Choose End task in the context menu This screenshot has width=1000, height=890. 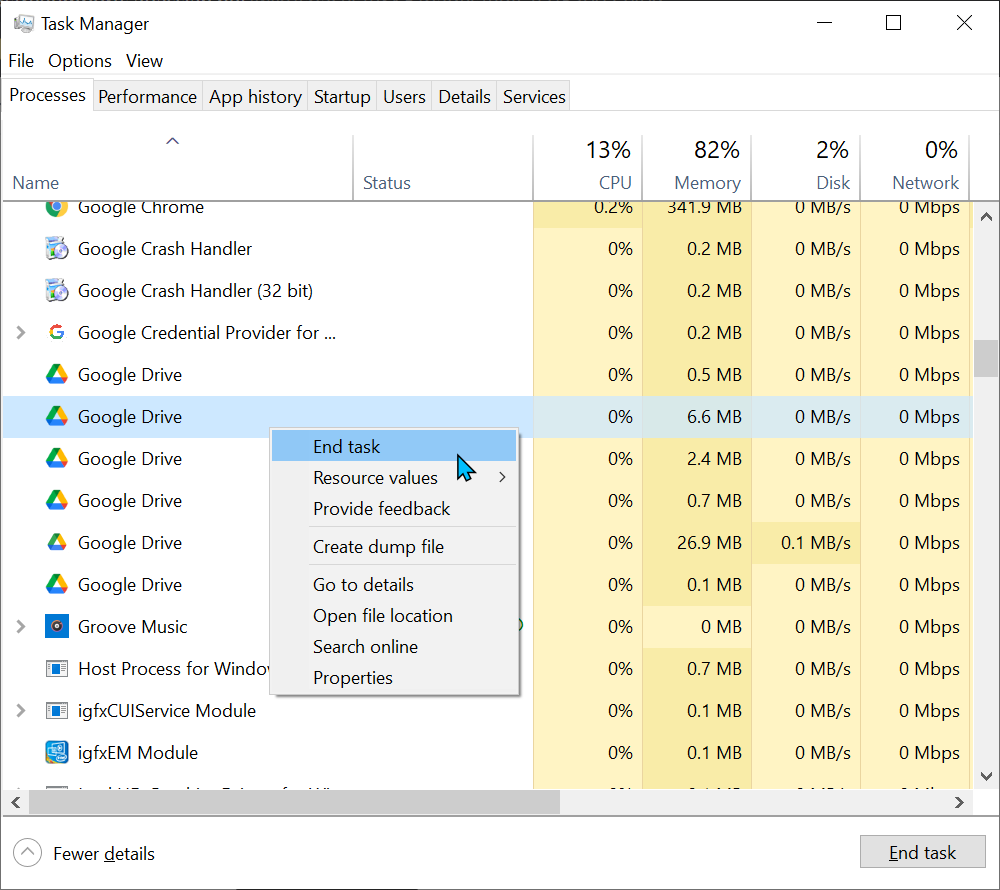[393, 446]
